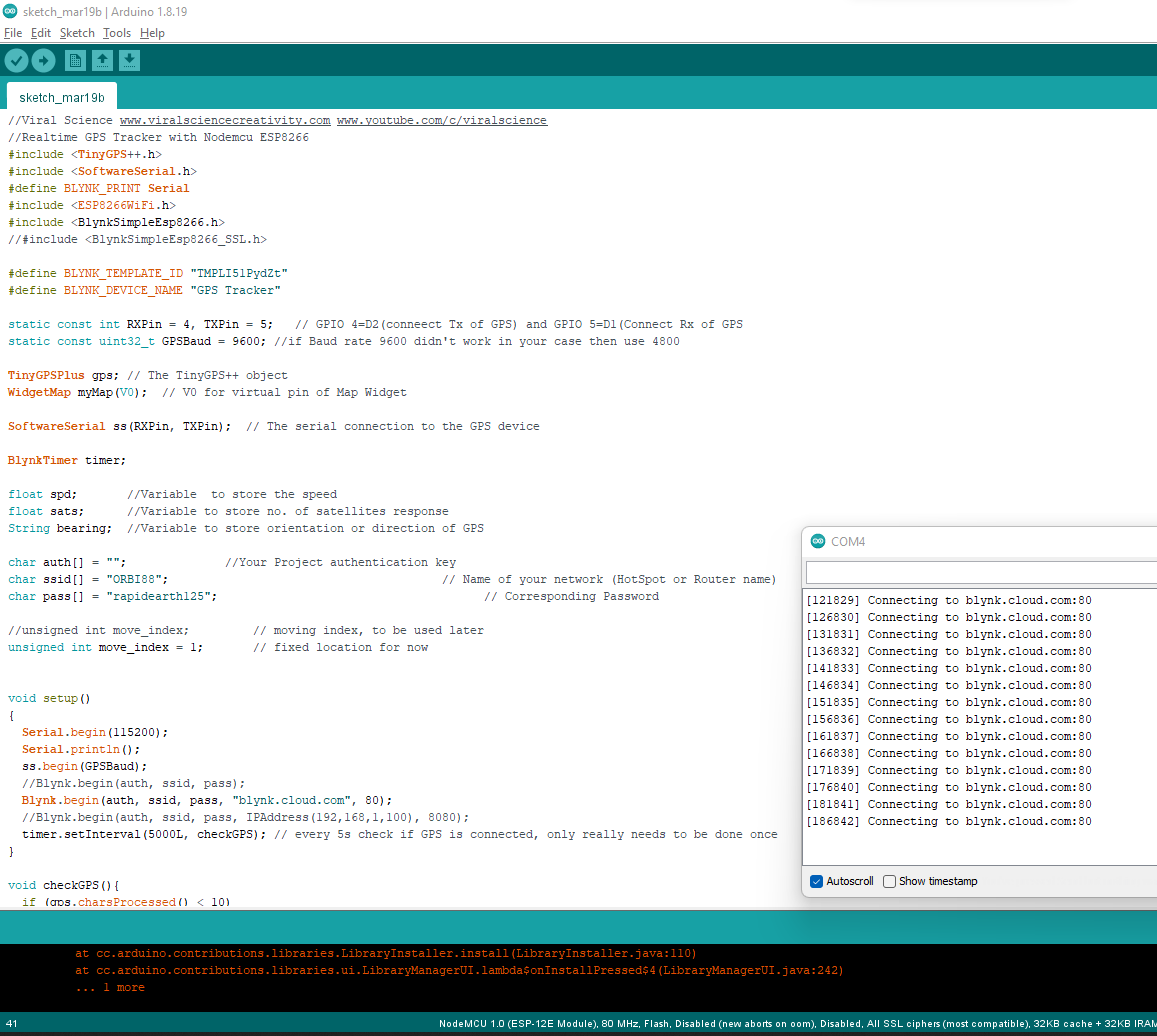Click the 'BlynkTimer timer;' line

[x=66, y=460]
